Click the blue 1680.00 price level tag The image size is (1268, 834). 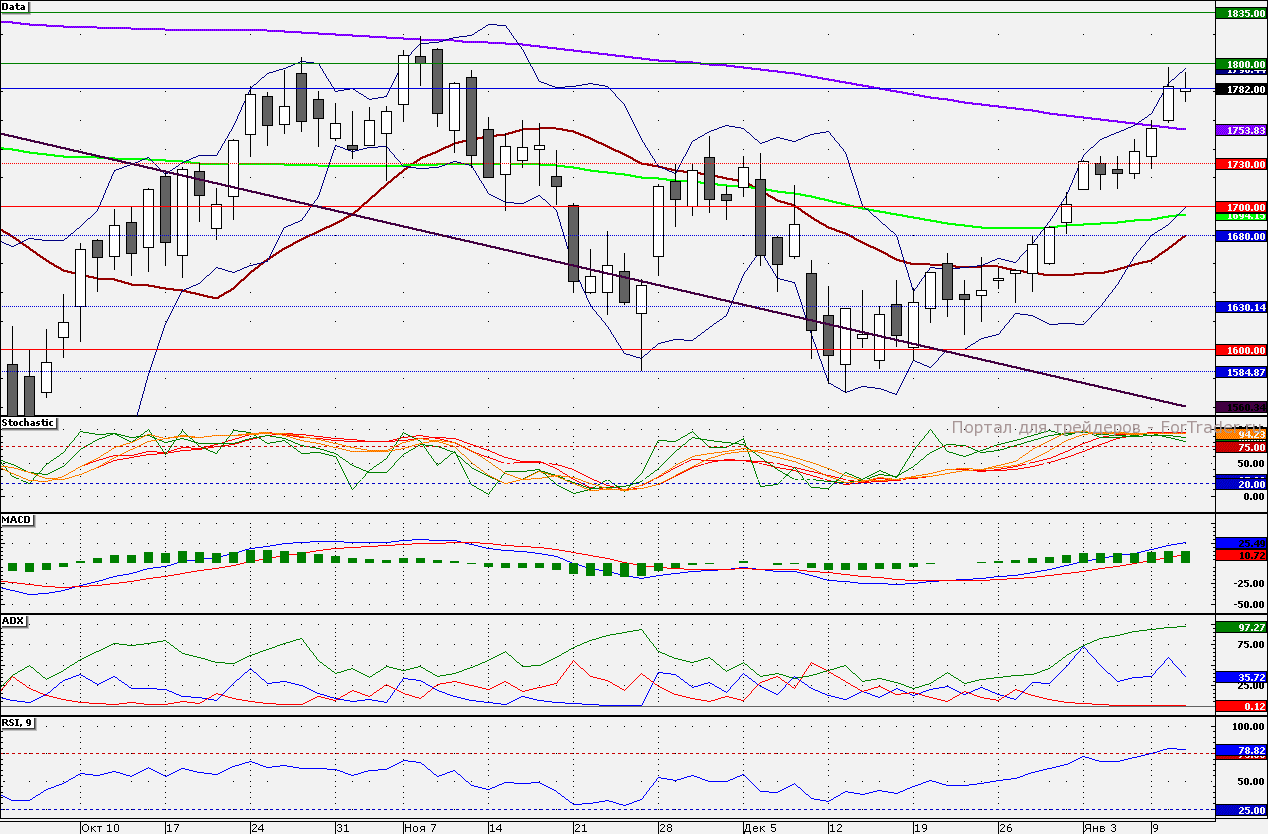[1241, 236]
